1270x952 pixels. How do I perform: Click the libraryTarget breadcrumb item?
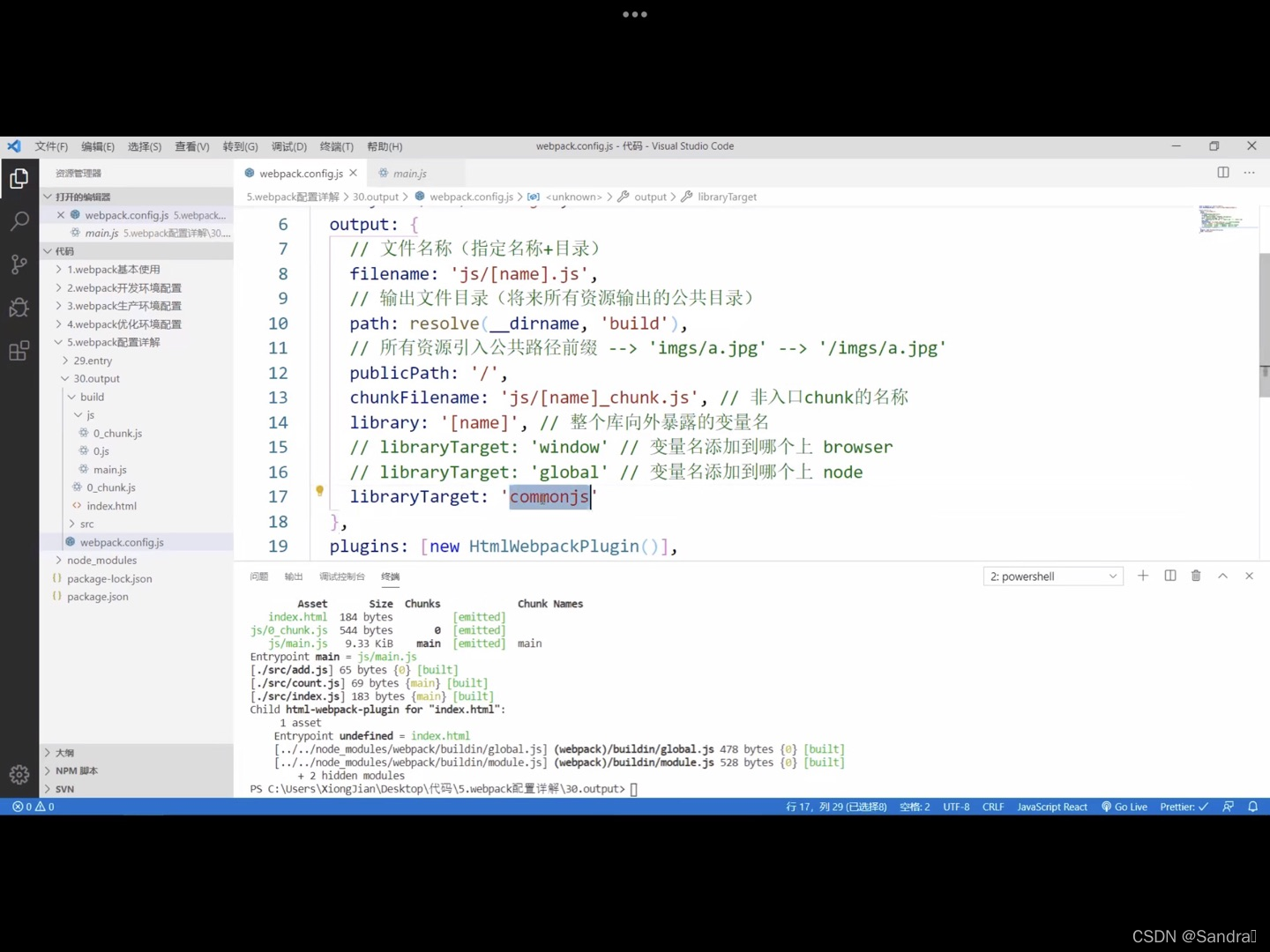727,197
